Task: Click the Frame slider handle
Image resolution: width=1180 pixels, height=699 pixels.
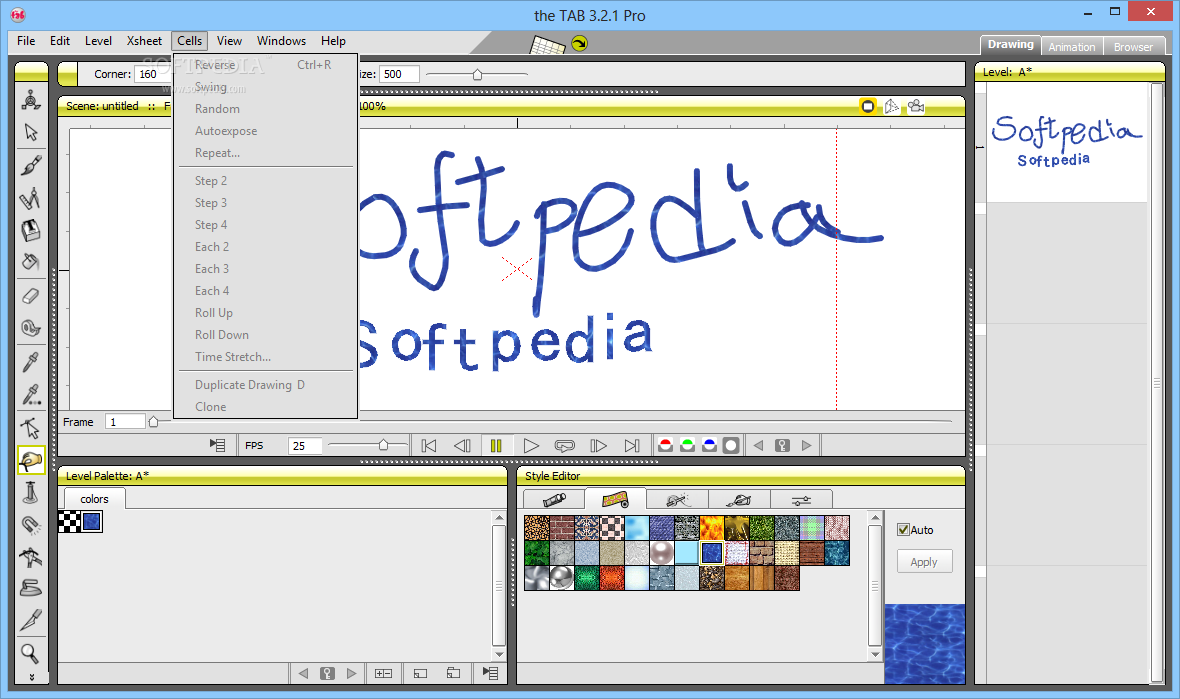Action: coord(154,421)
